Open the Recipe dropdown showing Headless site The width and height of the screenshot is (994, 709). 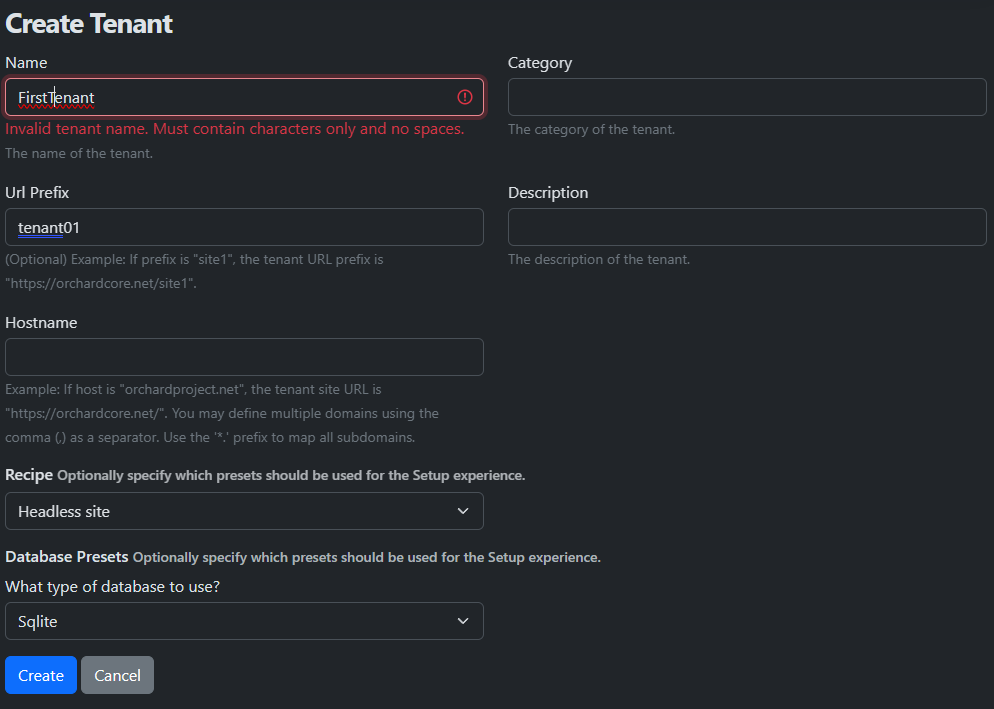point(244,511)
